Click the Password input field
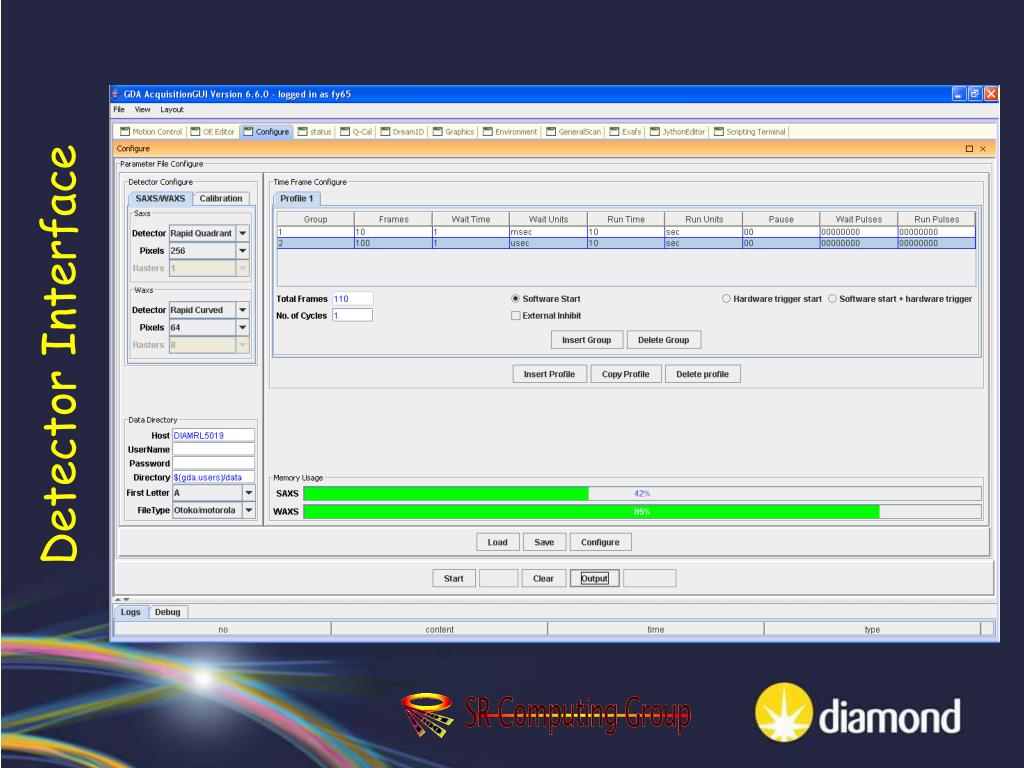Screen dimensions: 1024x768 [x=214, y=464]
